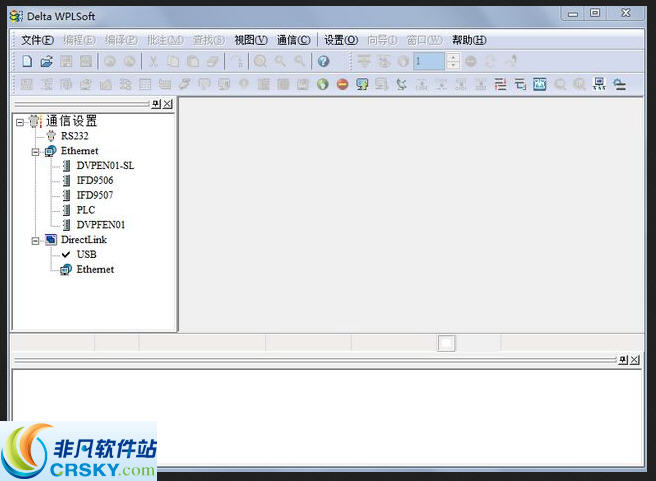Decrease the toolbar number with down arrow

pyautogui.click(x=452, y=65)
